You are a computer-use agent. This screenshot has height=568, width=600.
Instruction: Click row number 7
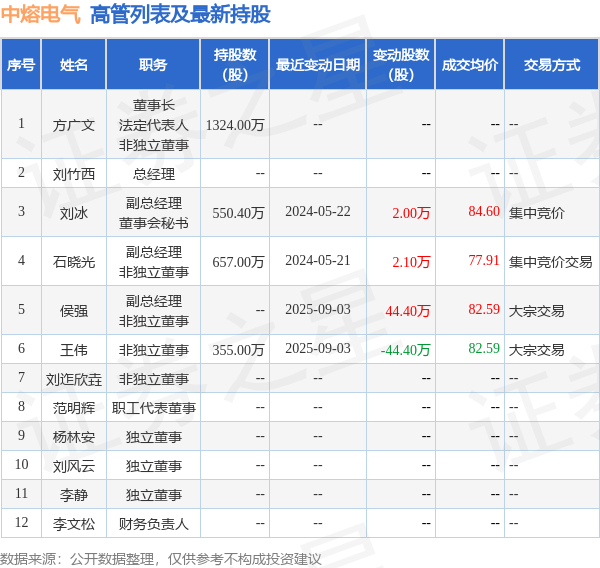21,377
